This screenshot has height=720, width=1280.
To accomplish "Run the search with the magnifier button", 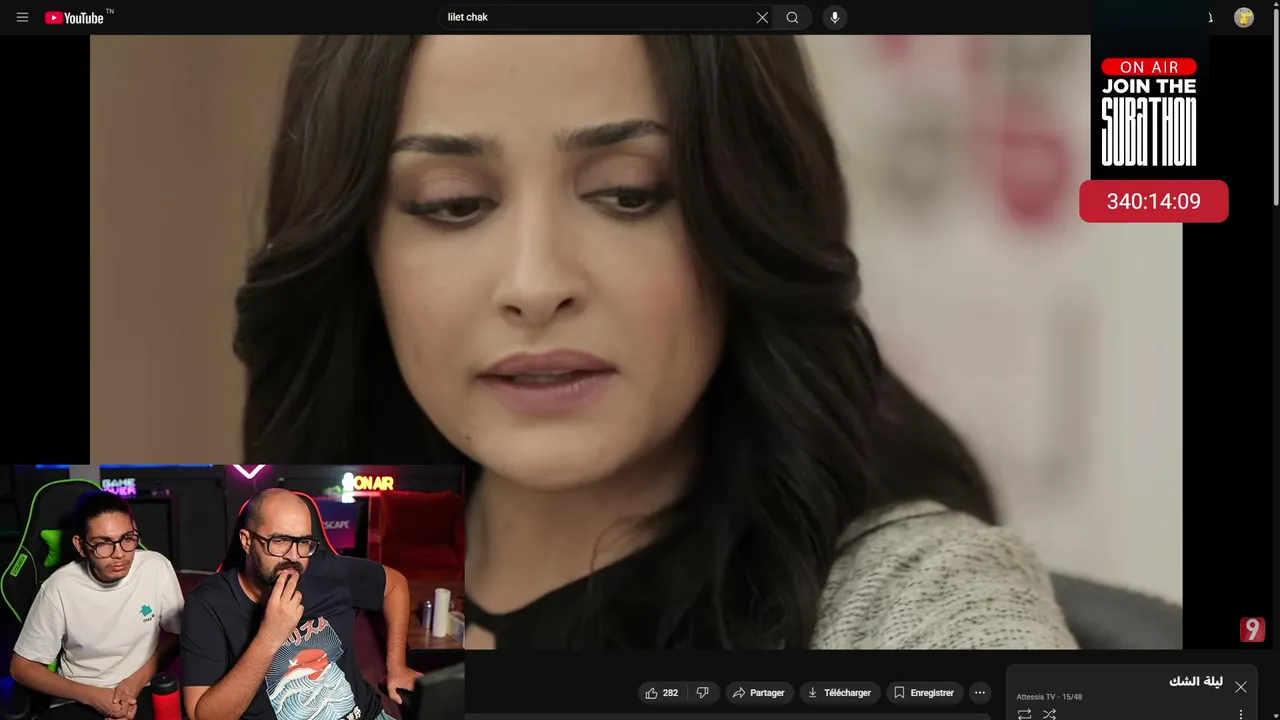I will 792,17.
